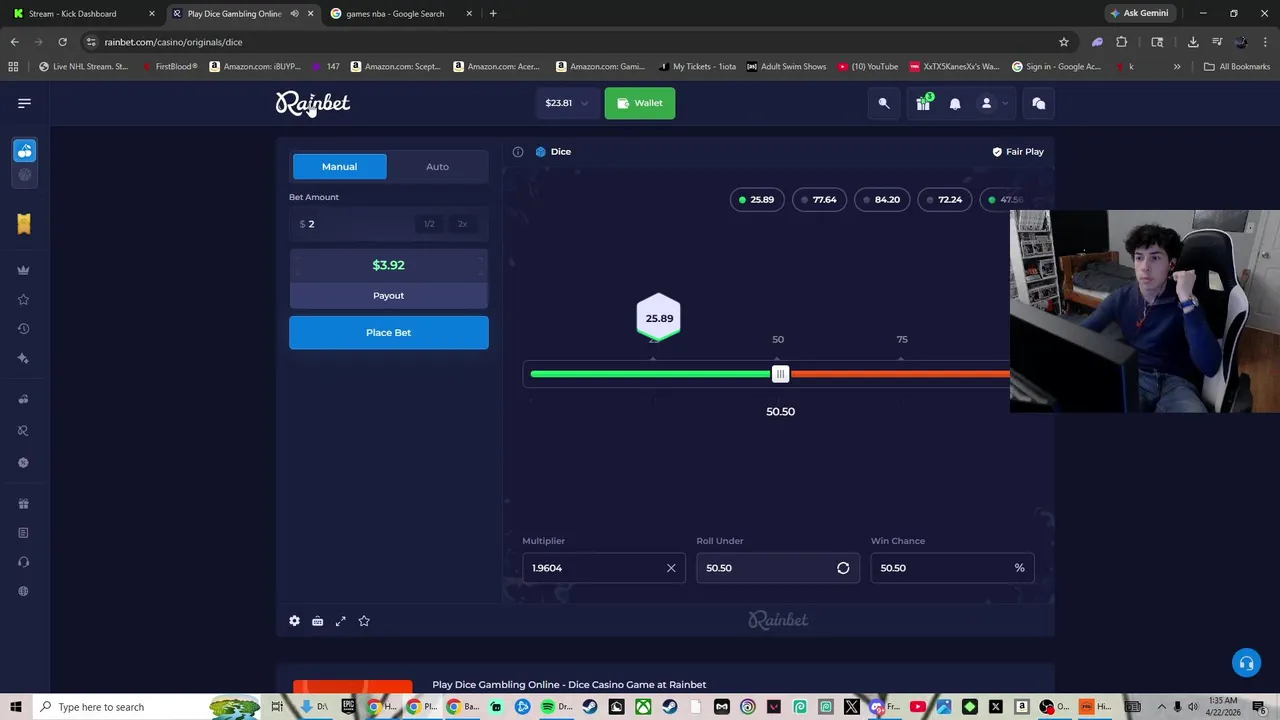
Task: Open the golden ticket promo in sidebar
Action: [x=24, y=223]
